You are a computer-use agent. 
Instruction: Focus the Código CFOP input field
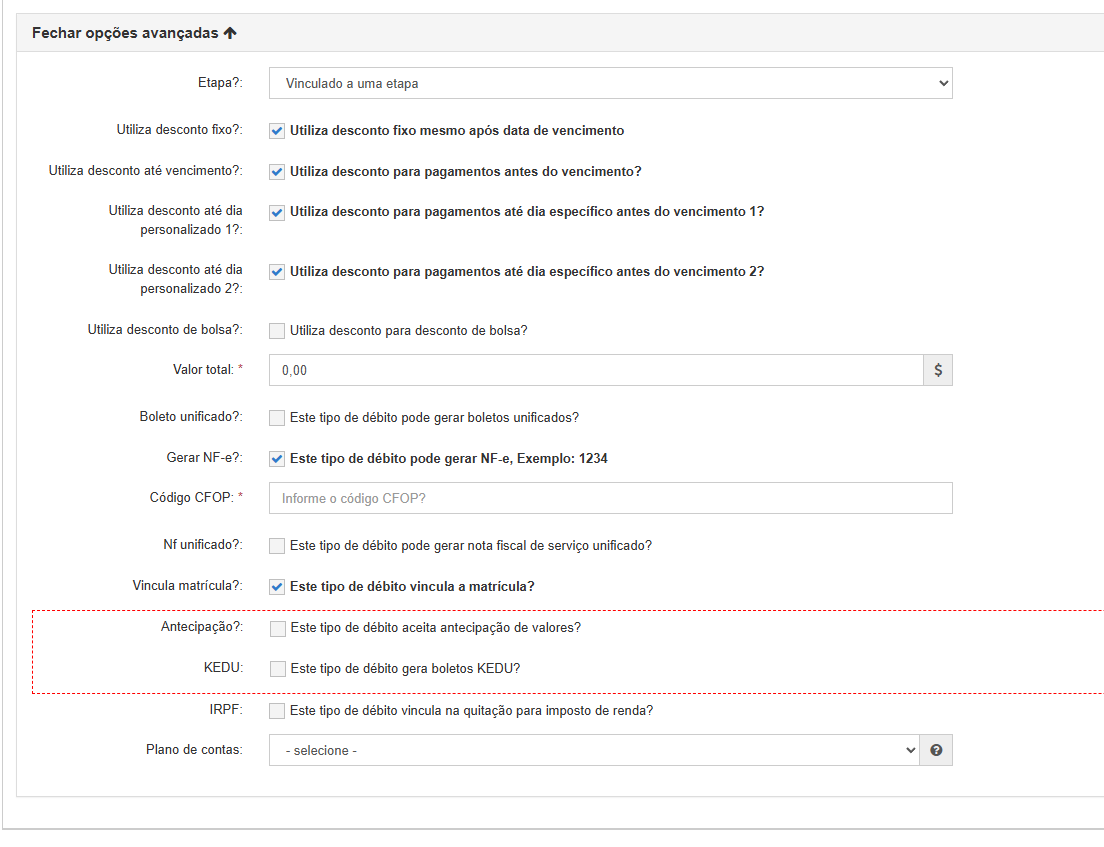pyautogui.click(x=610, y=498)
